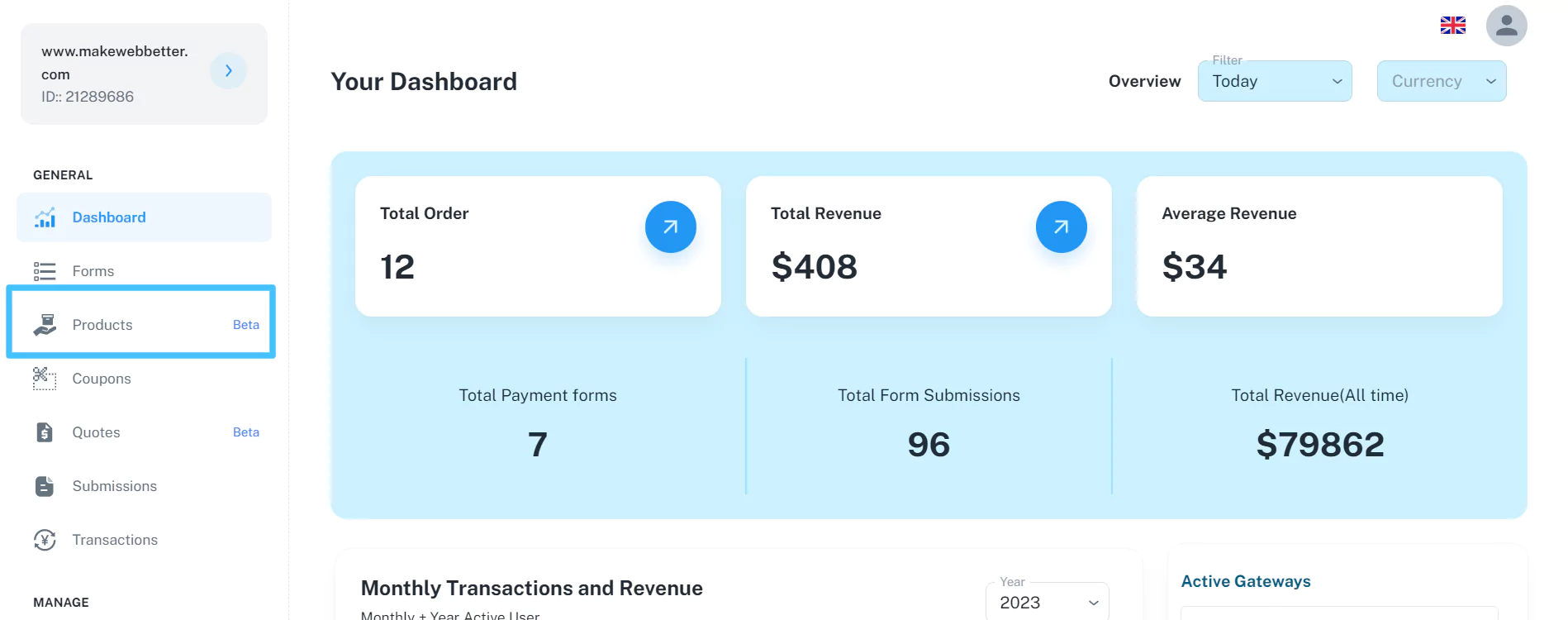1568x620 pixels.
Task: Click the Dashboard chart icon in sidebar
Action: 45,217
